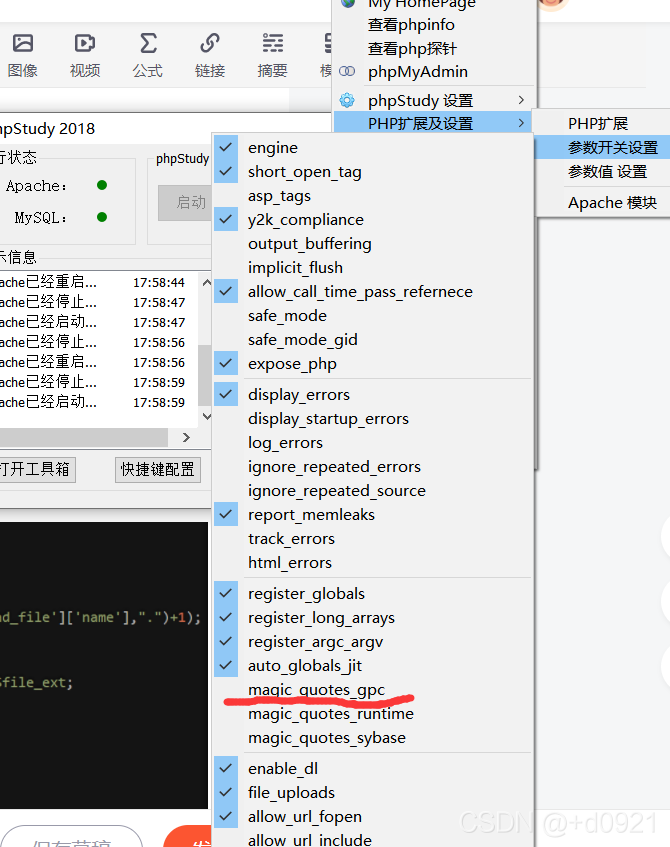The height and width of the screenshot is (847, 670).
Task: Enable display_startup_errors option
Action: 373,419
